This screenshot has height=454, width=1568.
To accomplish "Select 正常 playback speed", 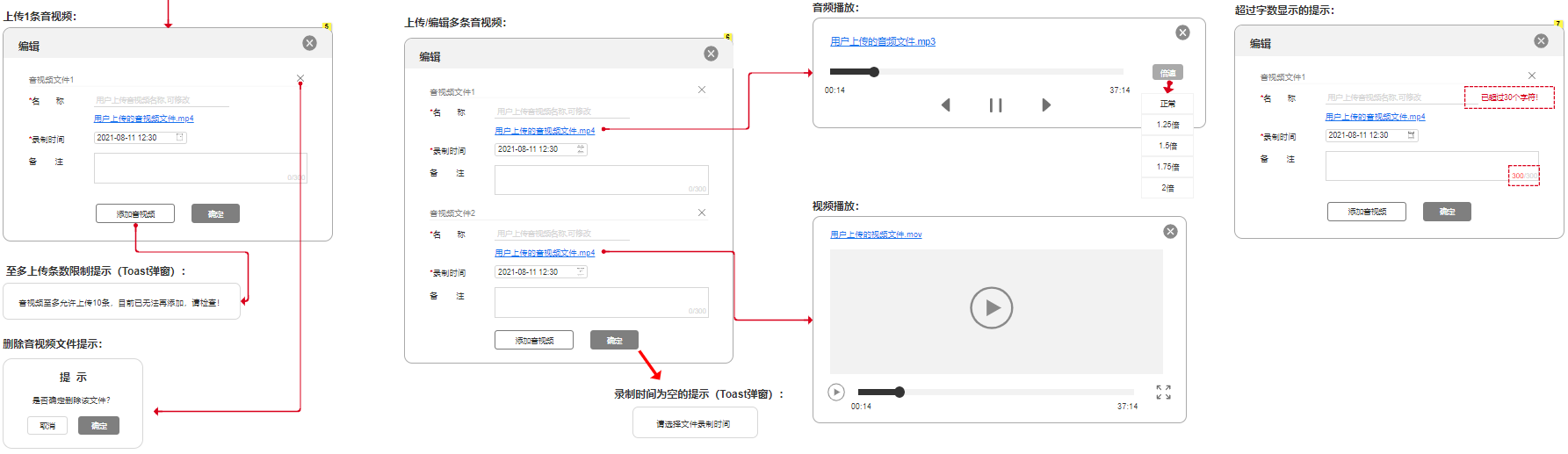I will [1167, 104].
